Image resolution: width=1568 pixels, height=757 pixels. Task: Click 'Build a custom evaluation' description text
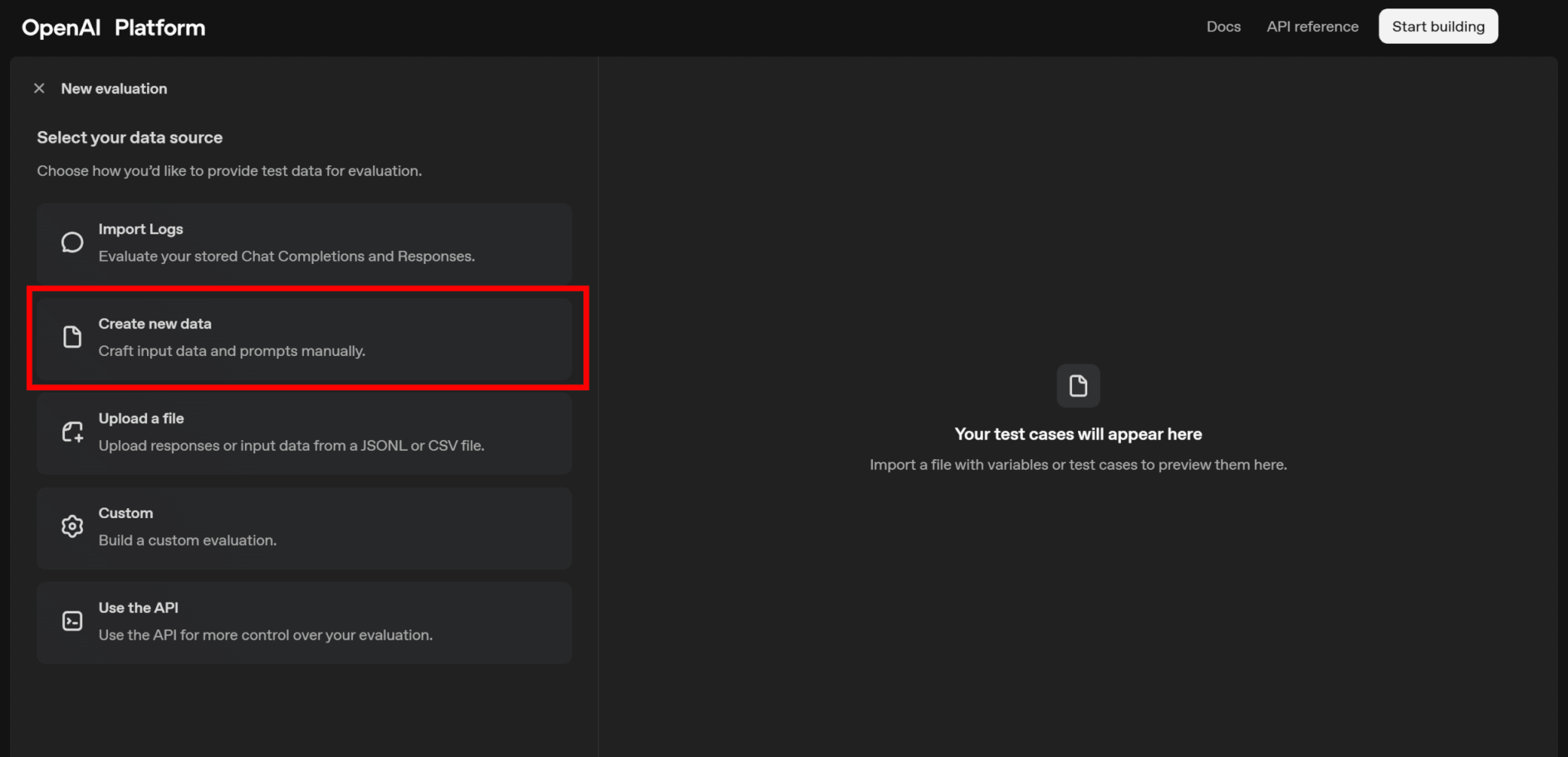(188, 540)
